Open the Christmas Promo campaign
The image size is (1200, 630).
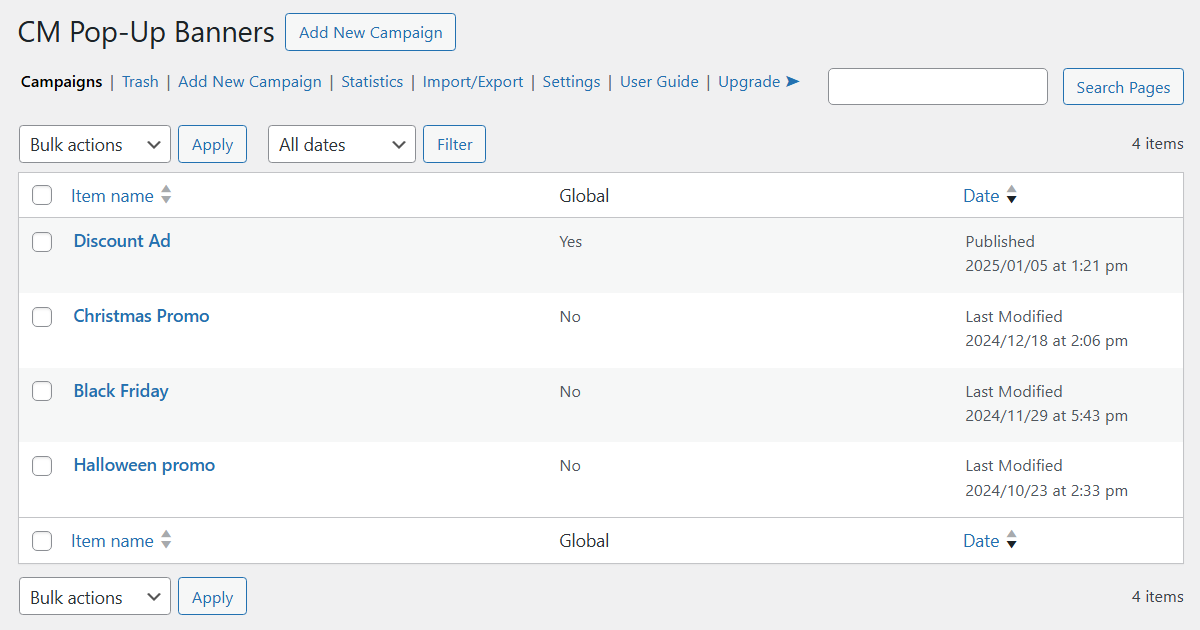point(141,316)
